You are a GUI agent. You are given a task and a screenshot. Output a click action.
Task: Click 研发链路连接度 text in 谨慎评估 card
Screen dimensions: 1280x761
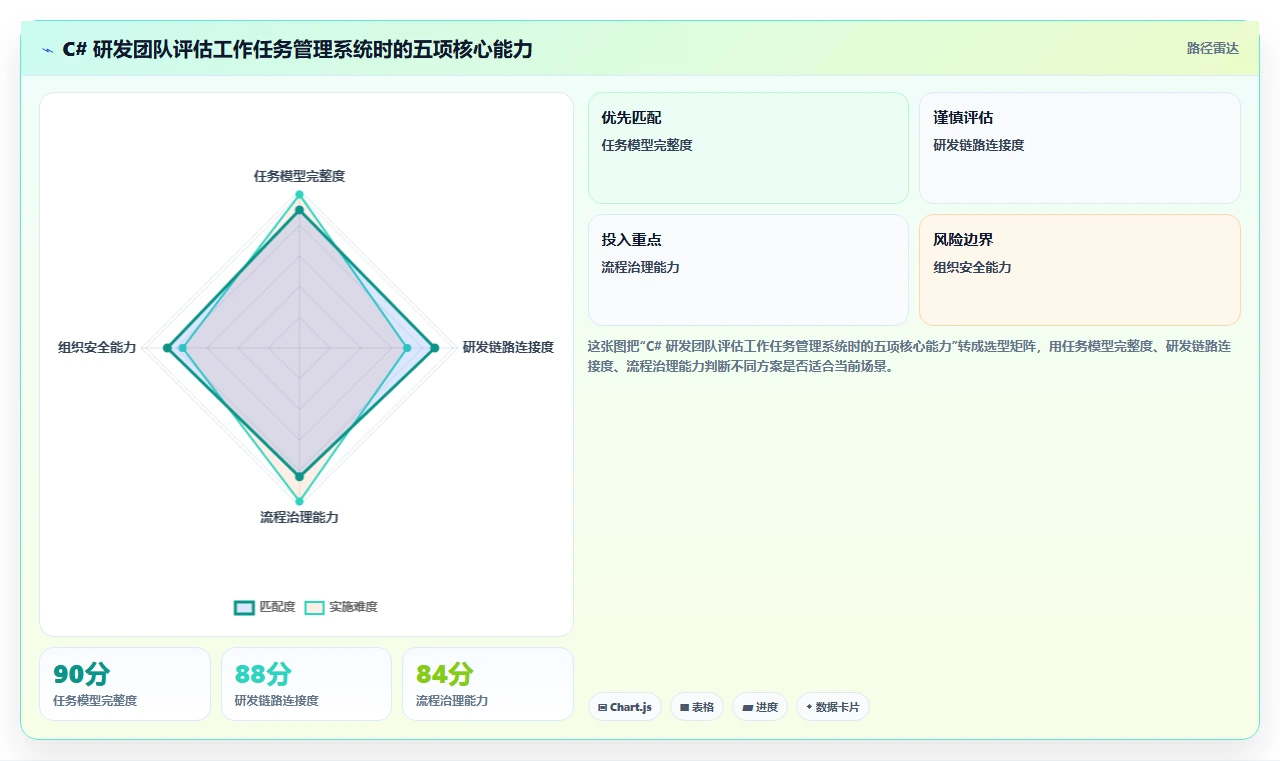(x=979, y=145)
